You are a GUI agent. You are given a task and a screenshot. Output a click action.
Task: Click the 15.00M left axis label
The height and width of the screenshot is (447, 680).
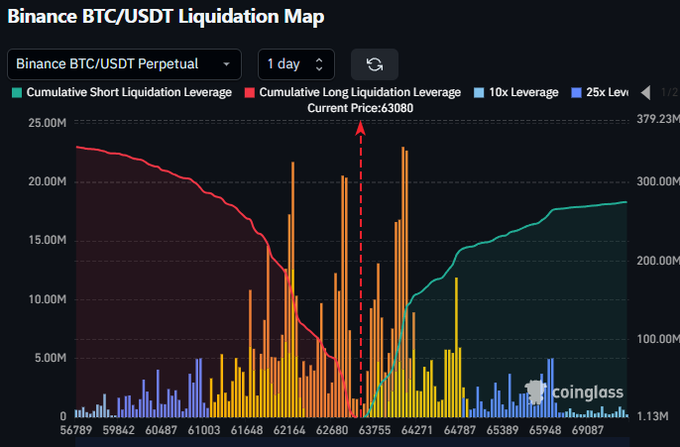(47, 240)
